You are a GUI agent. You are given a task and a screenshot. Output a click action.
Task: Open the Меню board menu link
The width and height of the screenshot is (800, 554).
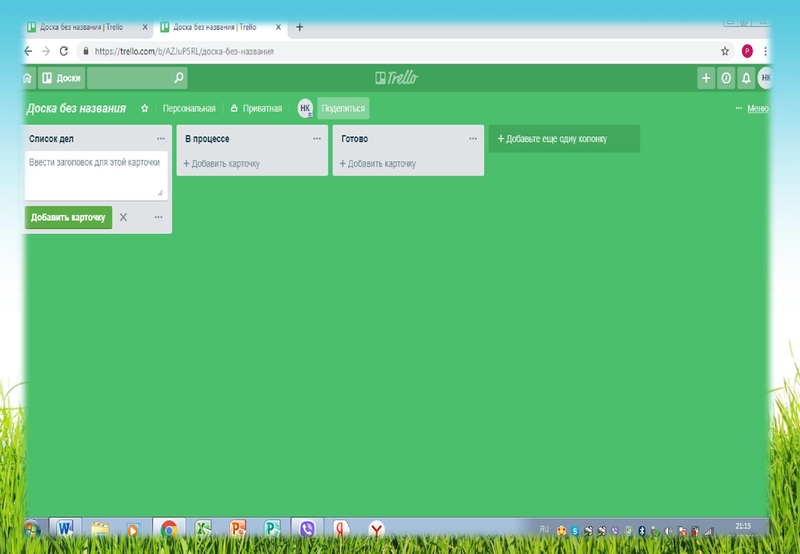point(757,108)
